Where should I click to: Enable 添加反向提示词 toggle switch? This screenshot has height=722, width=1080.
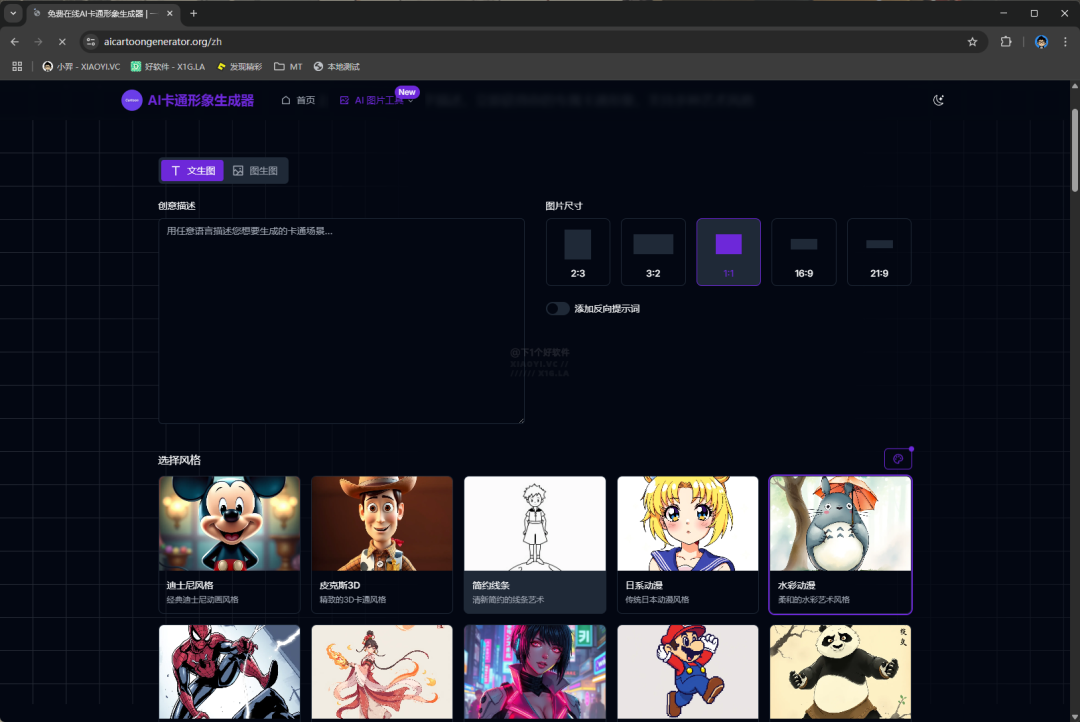pos(558,309)
